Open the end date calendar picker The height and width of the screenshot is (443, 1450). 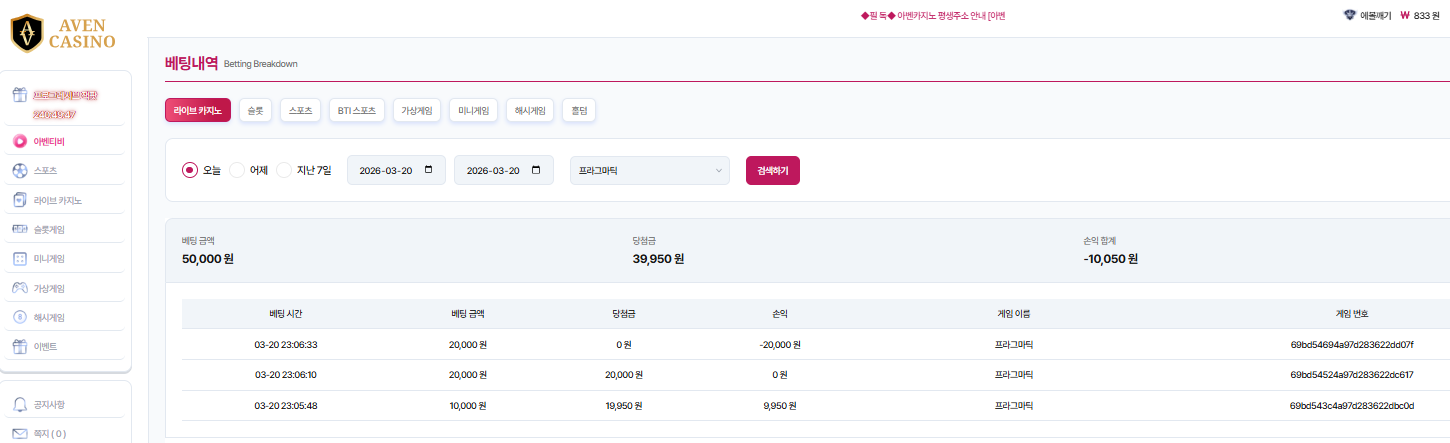point(536,170)
